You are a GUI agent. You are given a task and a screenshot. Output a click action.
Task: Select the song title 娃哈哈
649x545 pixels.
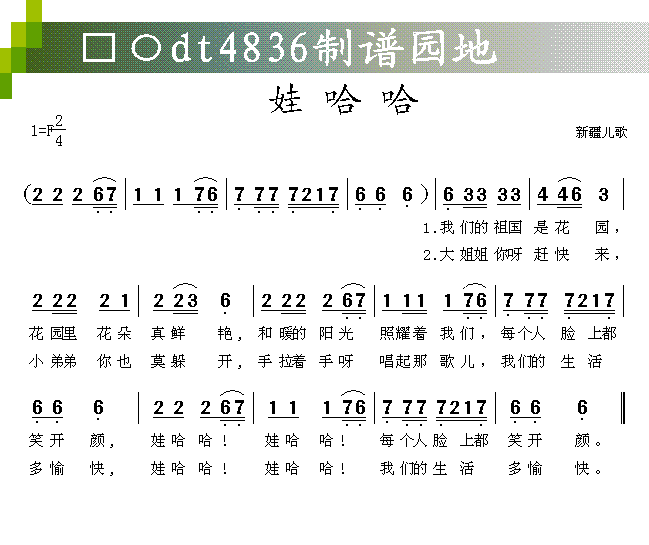(x=343, y=100)
